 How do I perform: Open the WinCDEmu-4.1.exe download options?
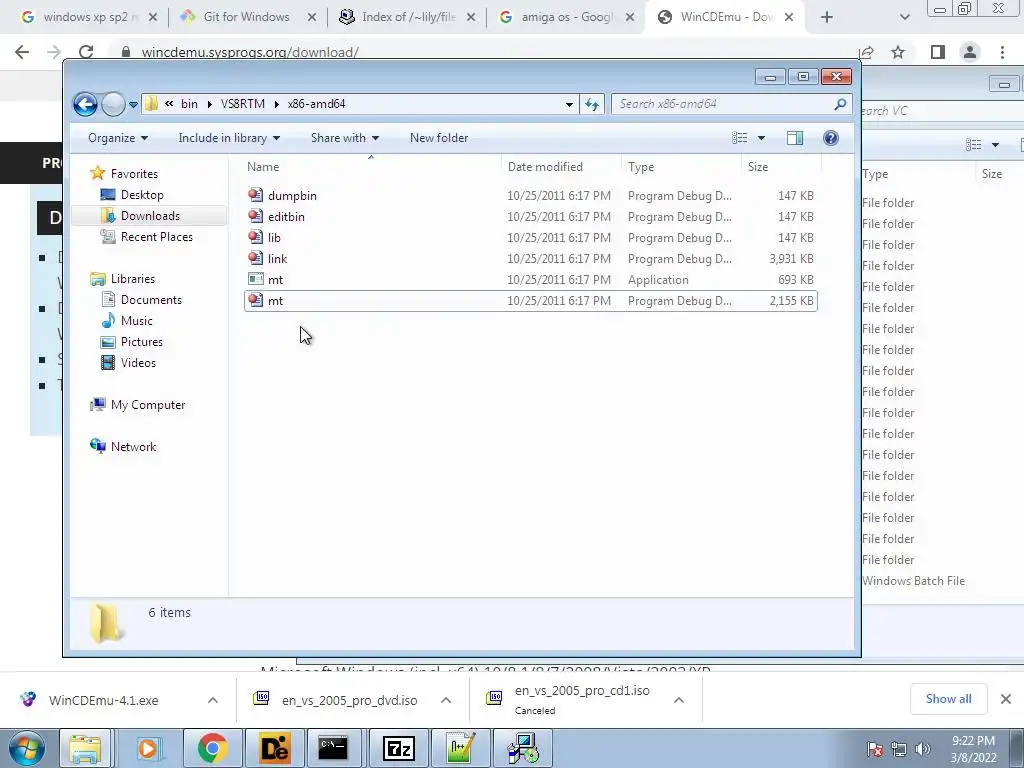coord(213,700)
